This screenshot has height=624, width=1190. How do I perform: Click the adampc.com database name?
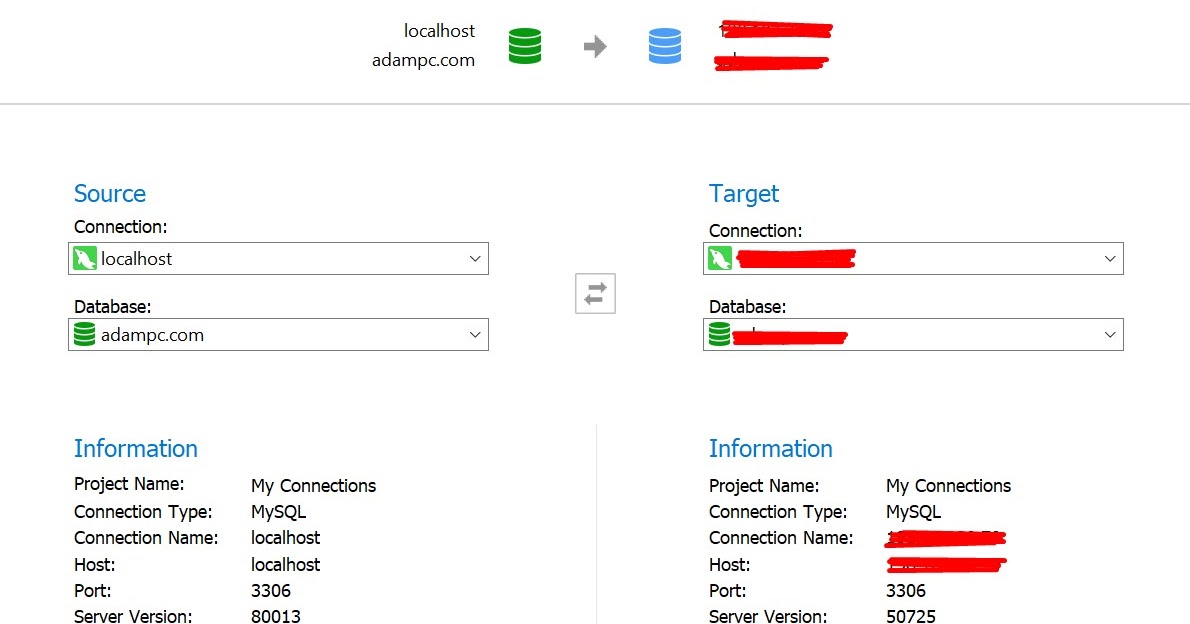point(151,335)
